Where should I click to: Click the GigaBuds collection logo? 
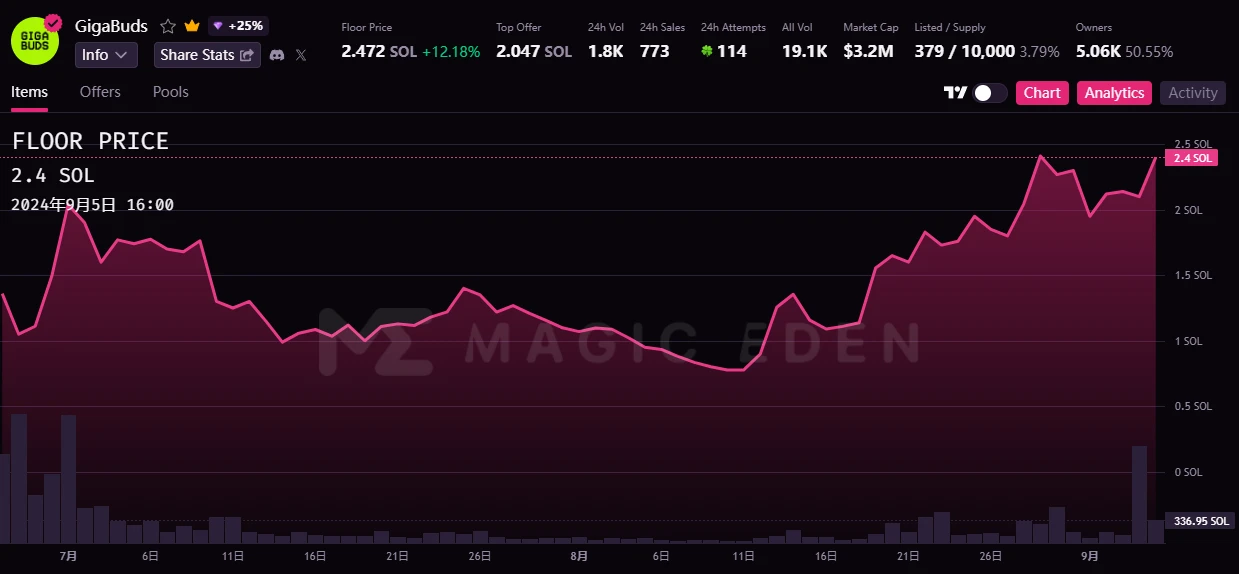[x=34, y=40]
